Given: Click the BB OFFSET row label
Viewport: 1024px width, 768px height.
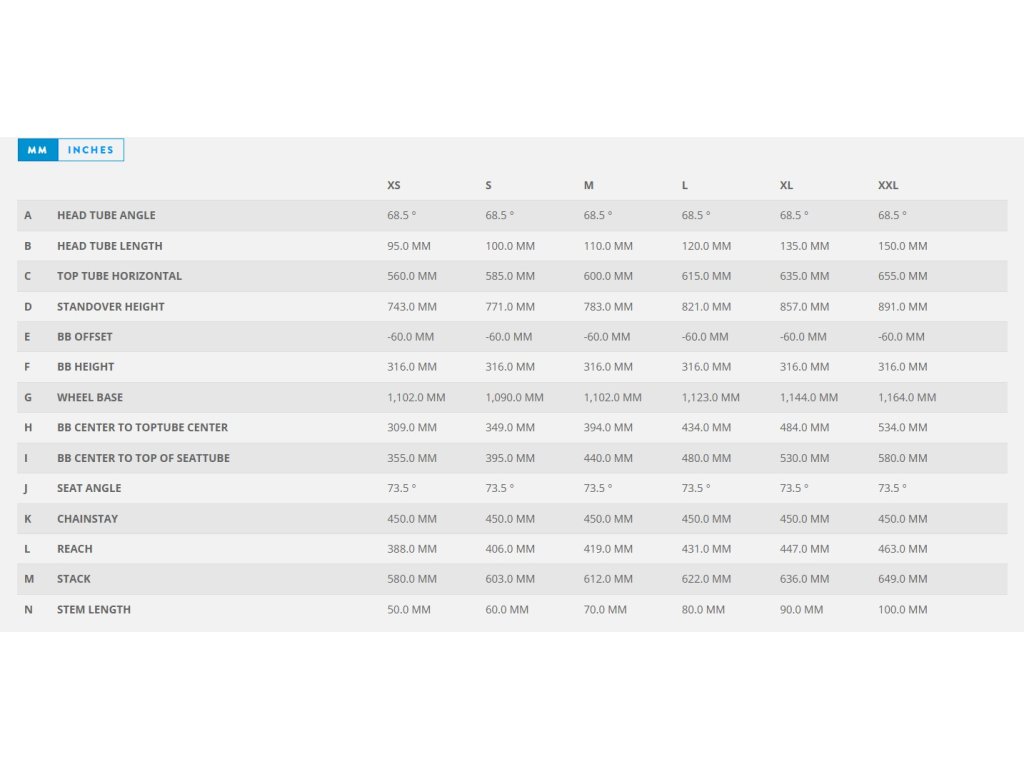Looking at the screenshot, I should [x=85, y=337].
